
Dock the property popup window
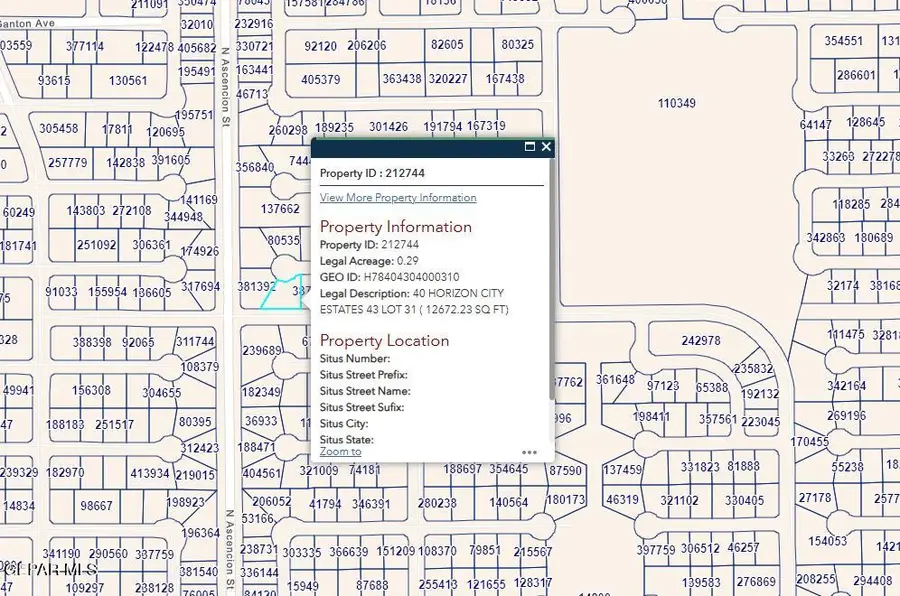pos(530,146)
